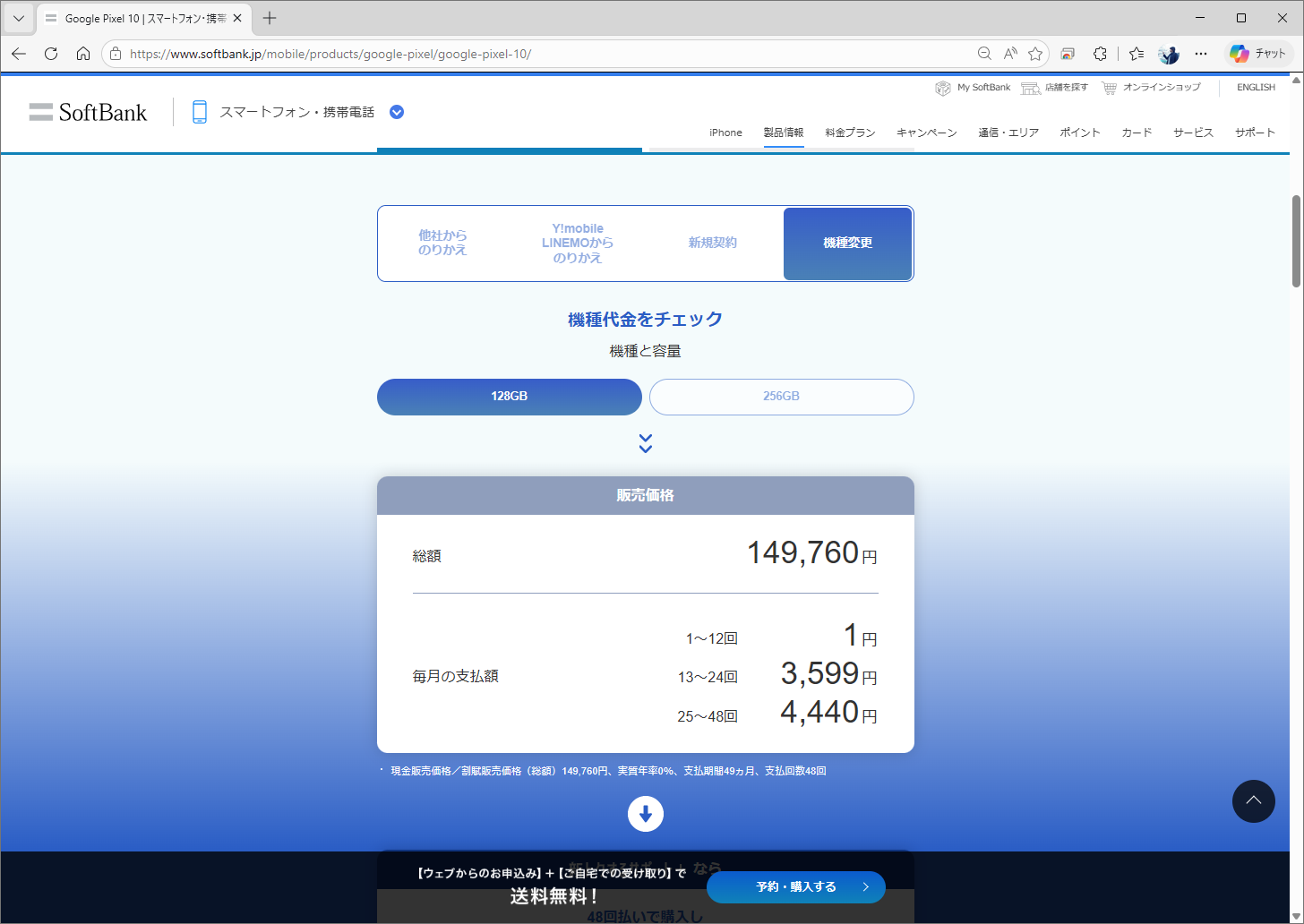Open the サポート menu

point(1255,133)
